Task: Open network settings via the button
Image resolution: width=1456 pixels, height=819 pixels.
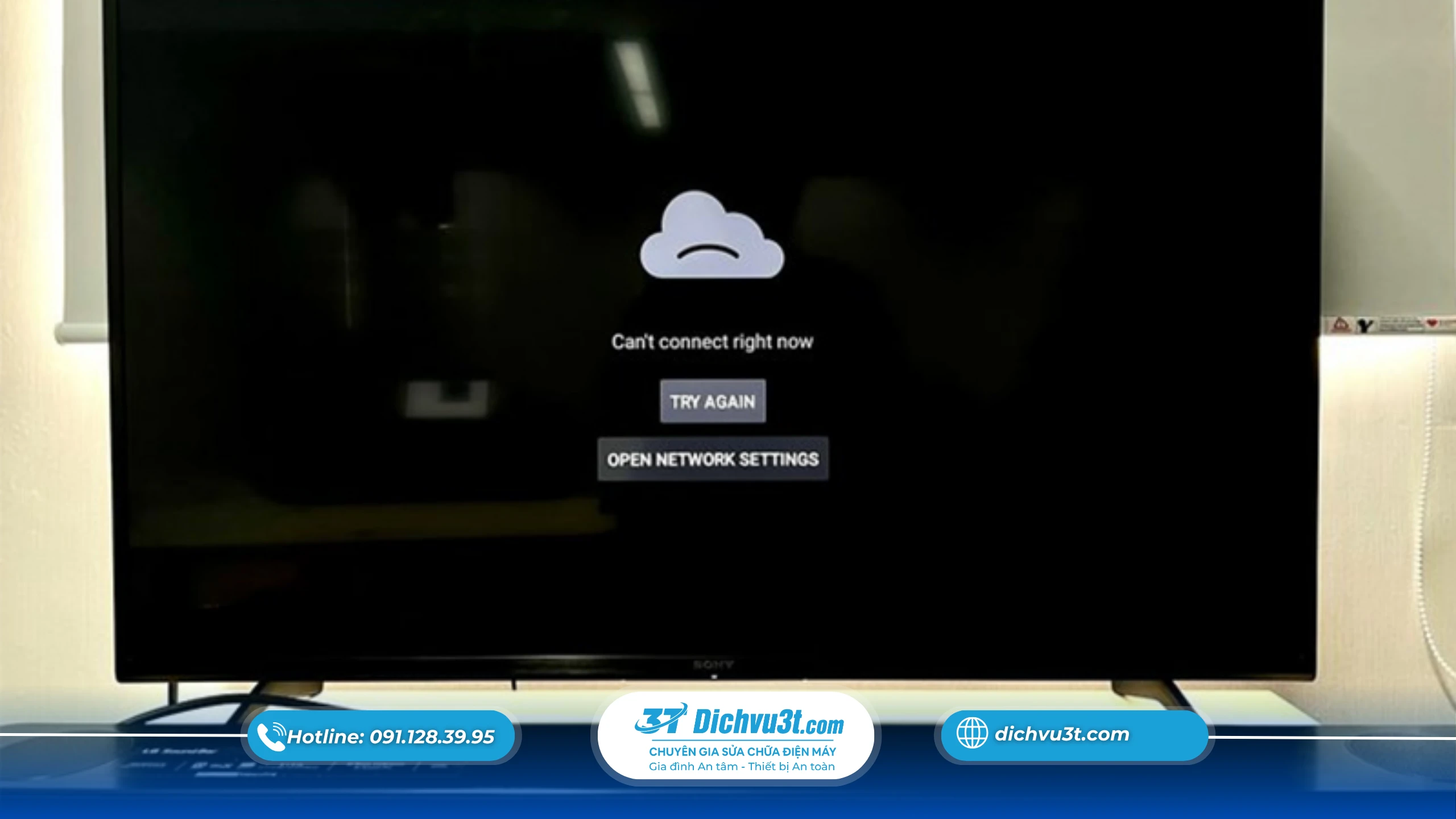Action: [x=713, y=459]
